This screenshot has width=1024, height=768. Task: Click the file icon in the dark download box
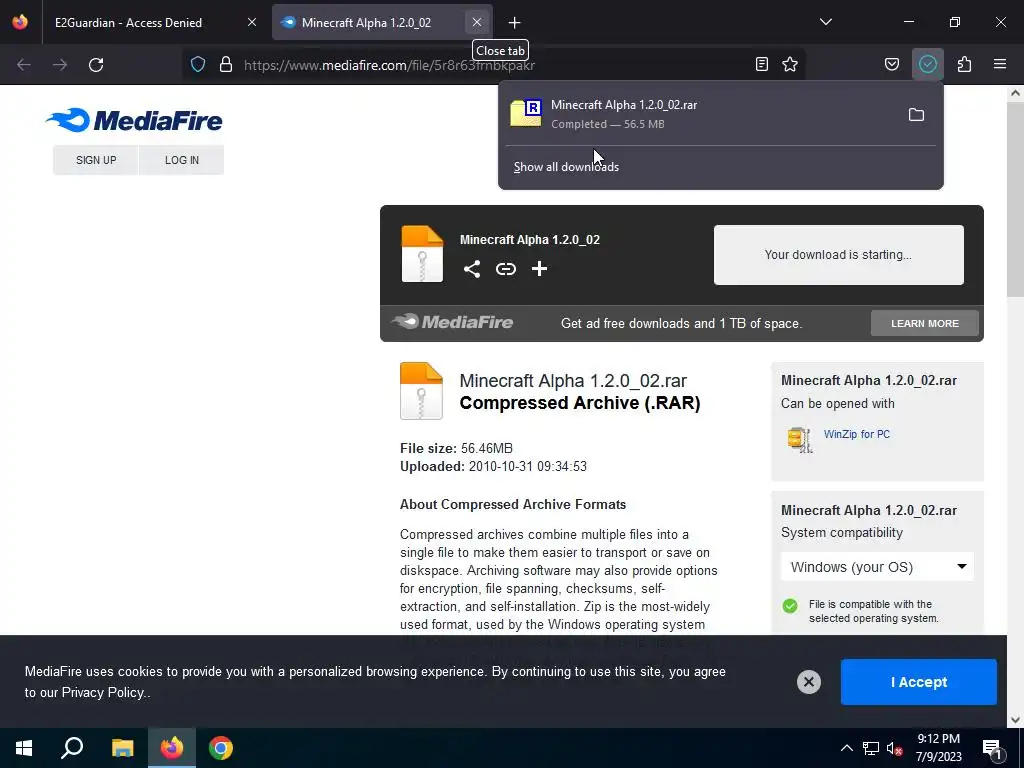[422, 254]
